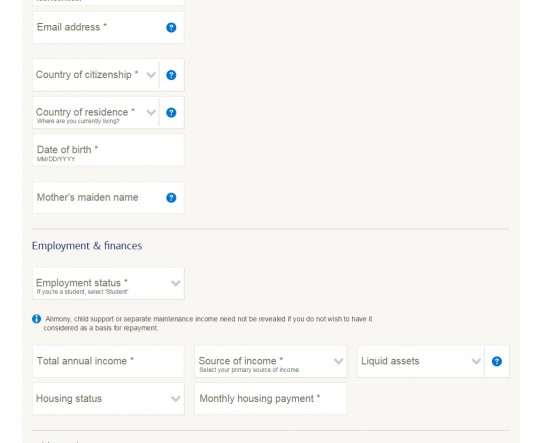Viewport: 550px width, 443px height.
Task: Select the Employment status dropdown
Action: [x=108, y=283]
